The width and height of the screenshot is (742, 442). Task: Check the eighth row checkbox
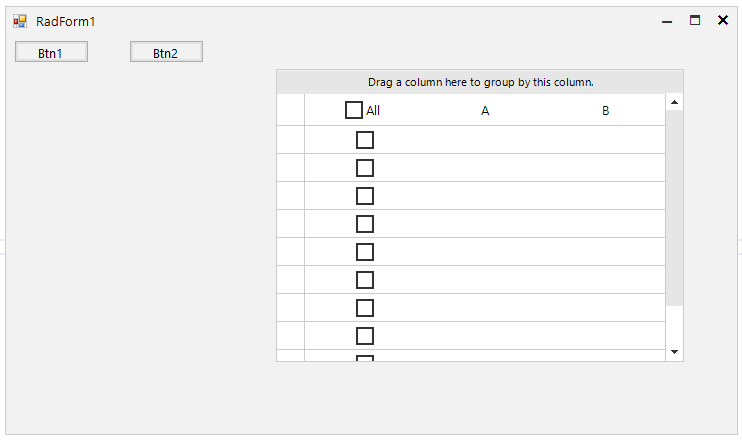pyautogui.click(x=365, y=336)
